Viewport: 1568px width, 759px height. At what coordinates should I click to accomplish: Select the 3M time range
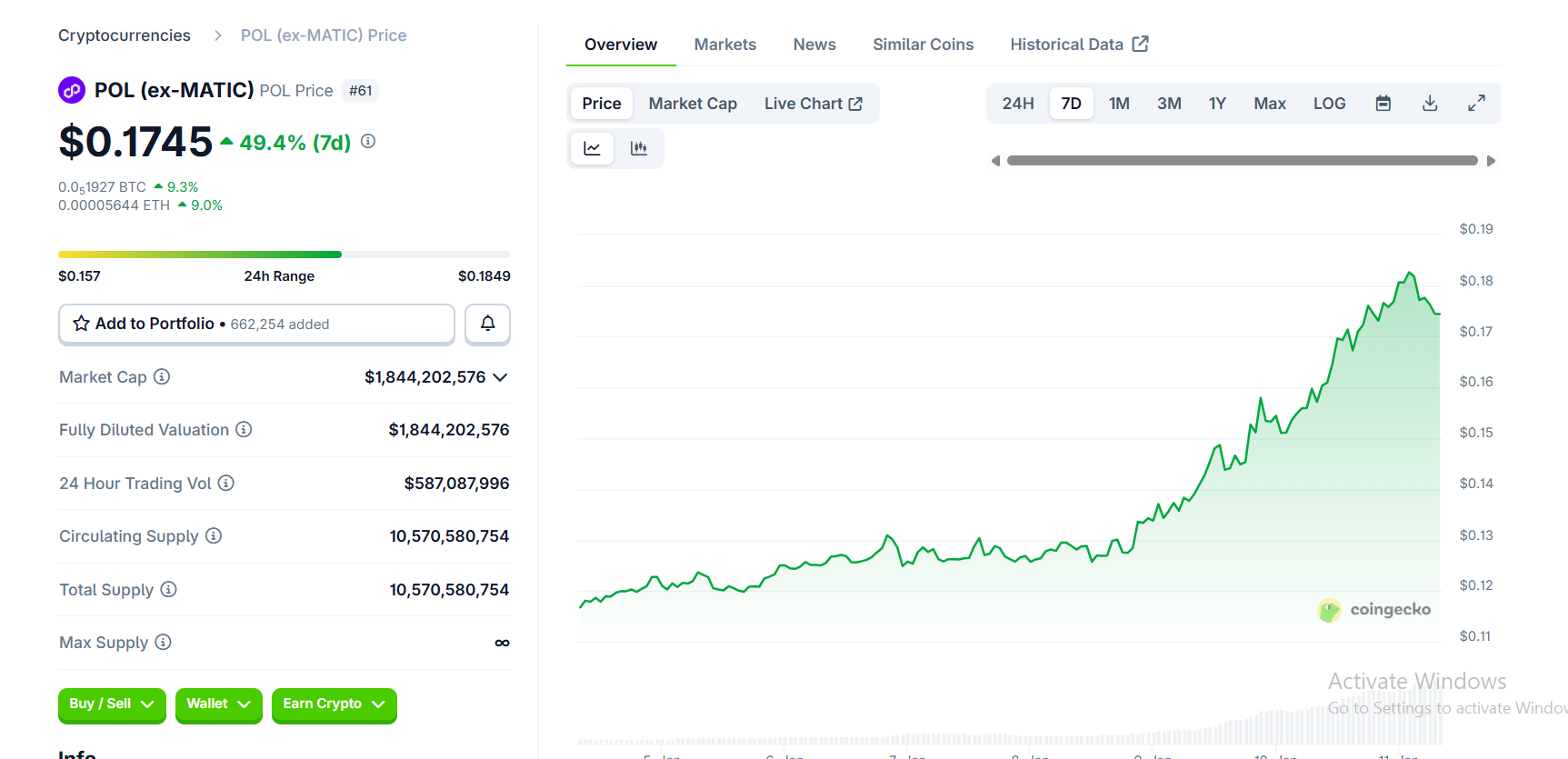pos(1169,104)
